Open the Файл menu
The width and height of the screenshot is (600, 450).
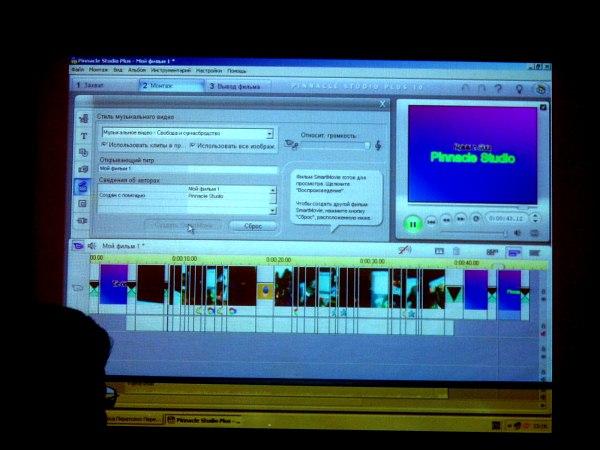click(x=78, y=70)
